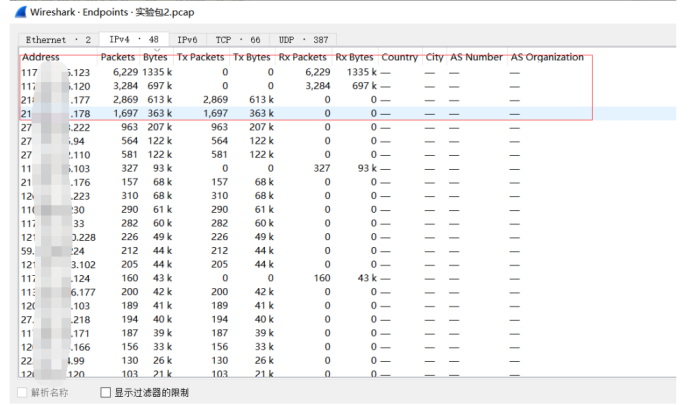Select the row with 226 packets
This screenshot has width=692, height=405.
click(348, 237)
